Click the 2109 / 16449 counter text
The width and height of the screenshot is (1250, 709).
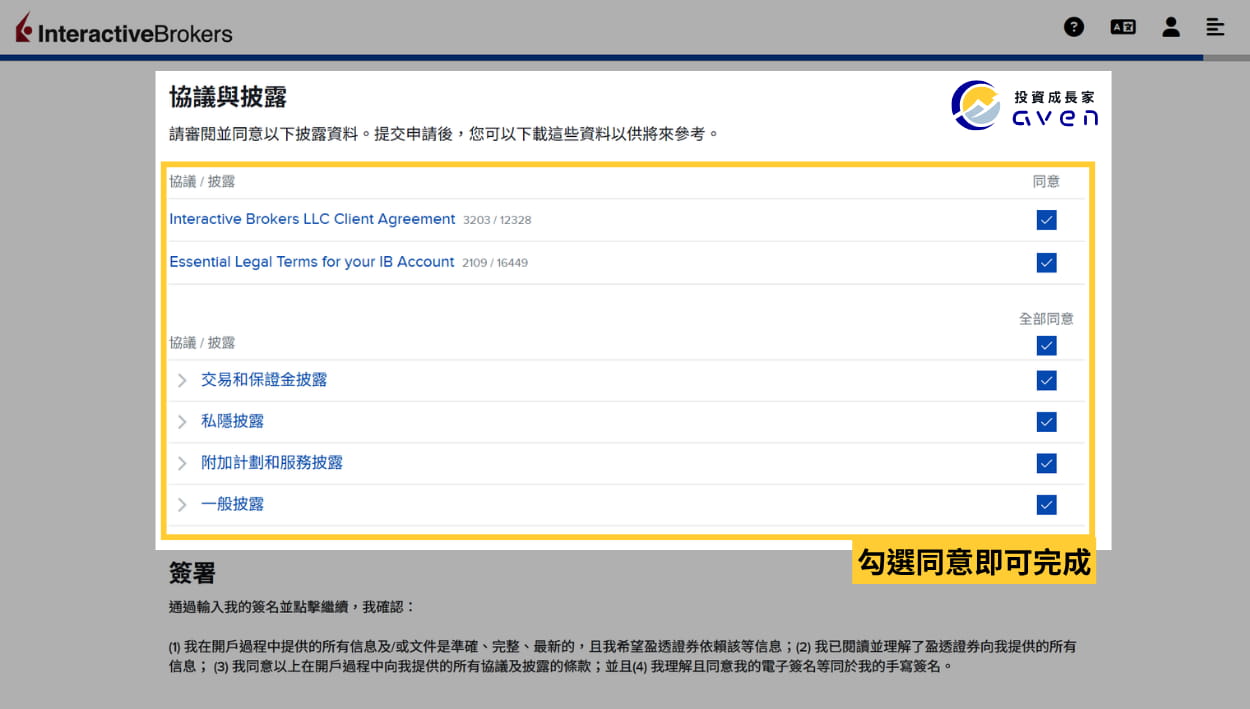495,263
